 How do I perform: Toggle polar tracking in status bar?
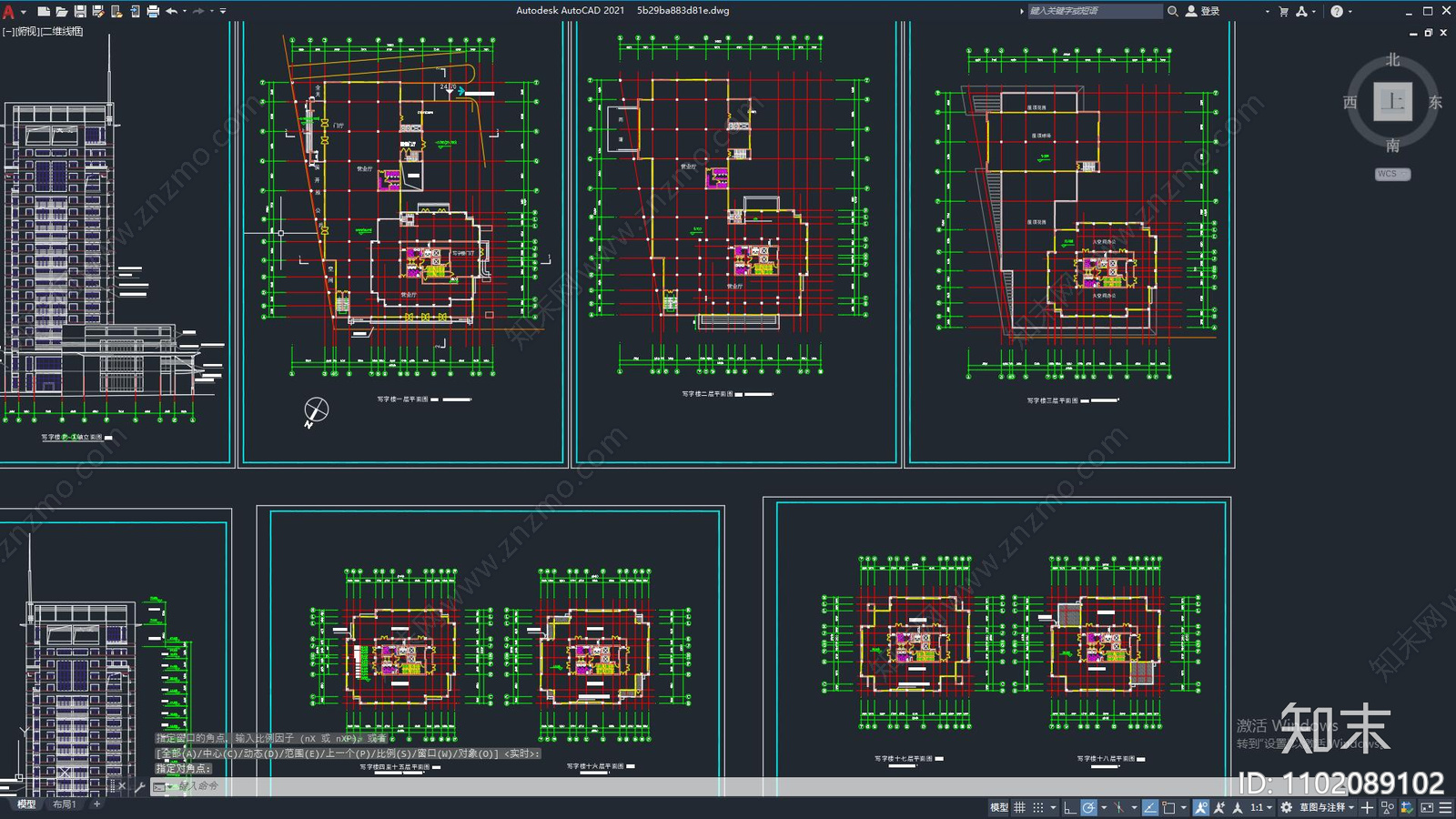(1088, 807)
